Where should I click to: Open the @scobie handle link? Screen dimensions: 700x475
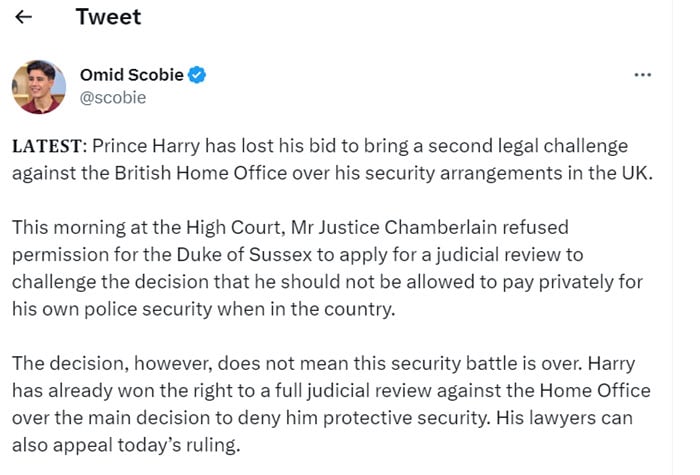point(112,97)
